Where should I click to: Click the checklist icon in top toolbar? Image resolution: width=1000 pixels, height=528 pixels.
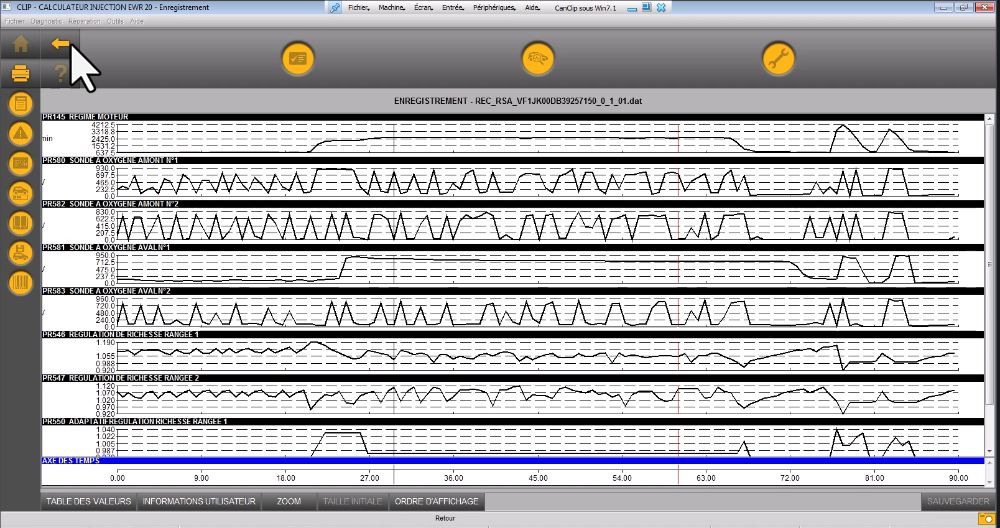(x=298, y=59)
